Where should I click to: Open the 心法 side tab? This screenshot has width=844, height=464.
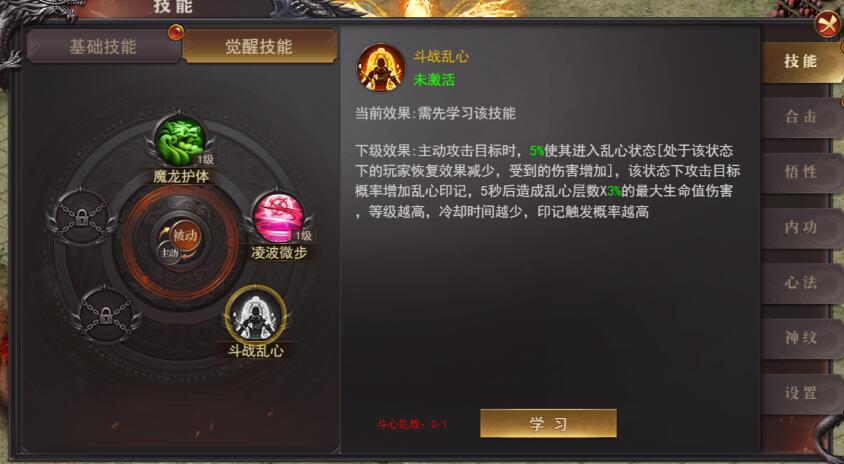[802, 283]
